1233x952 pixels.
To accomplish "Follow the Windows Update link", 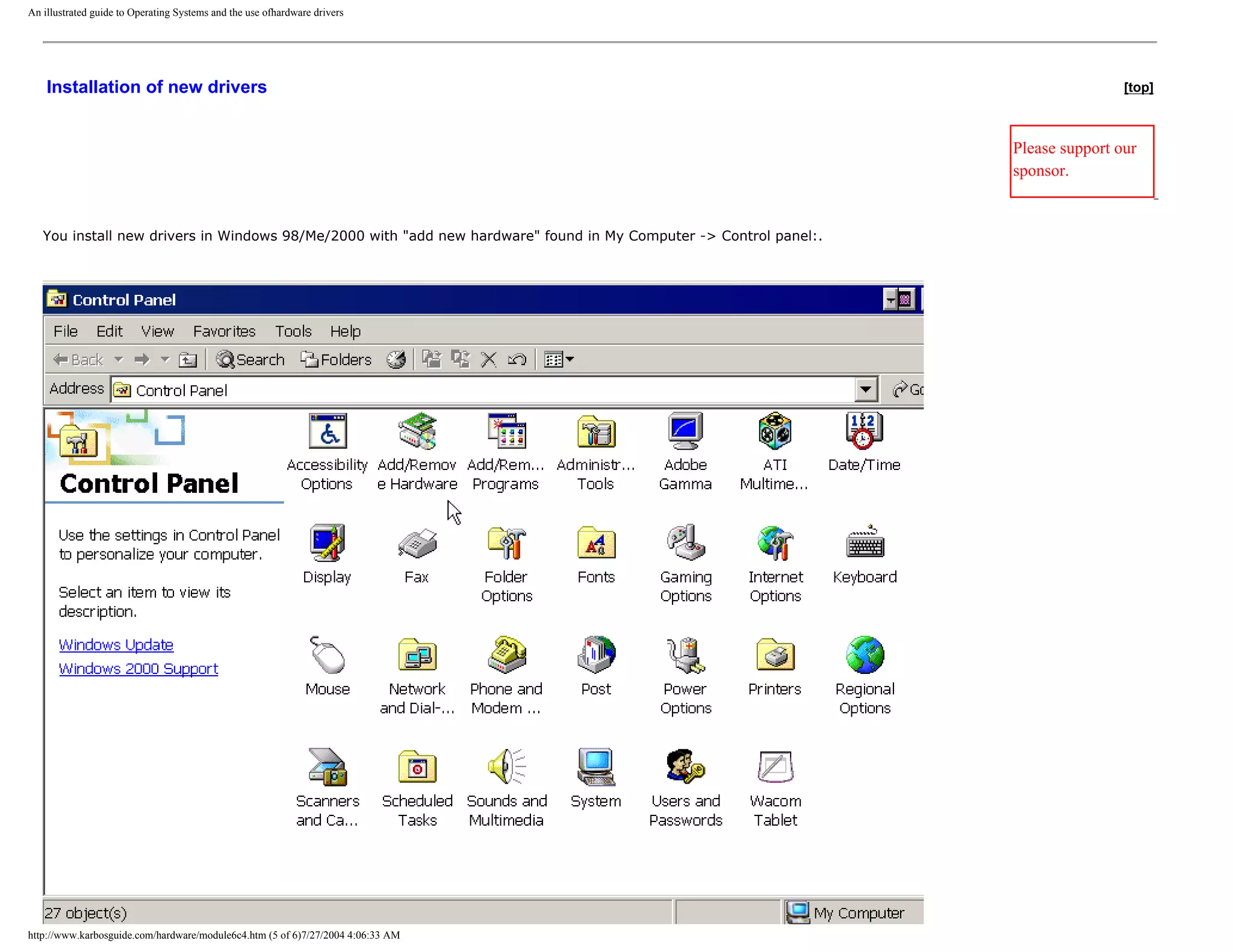I will 116,645.
